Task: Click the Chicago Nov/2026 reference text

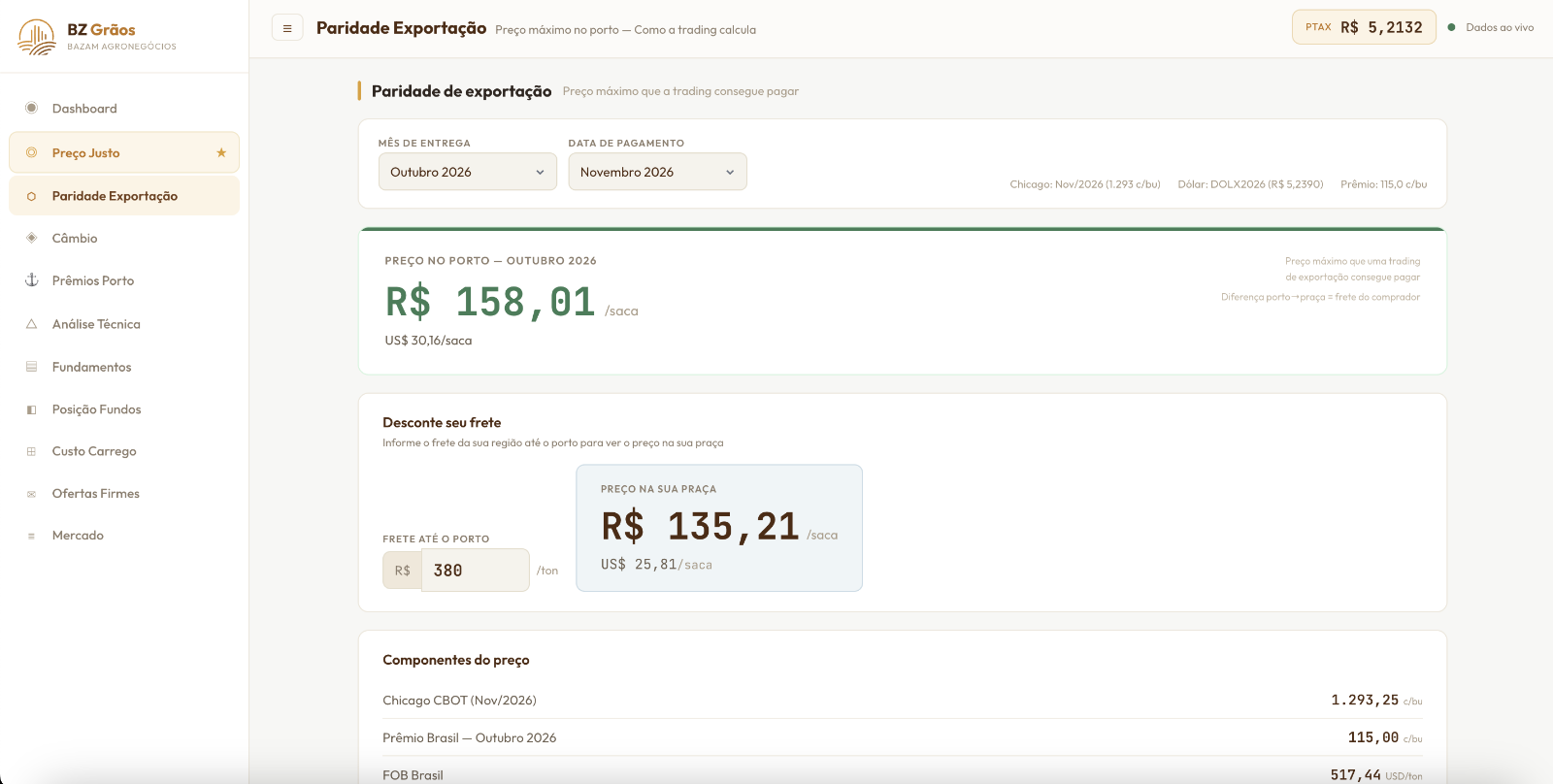Action: click(x=1085, y=184)
